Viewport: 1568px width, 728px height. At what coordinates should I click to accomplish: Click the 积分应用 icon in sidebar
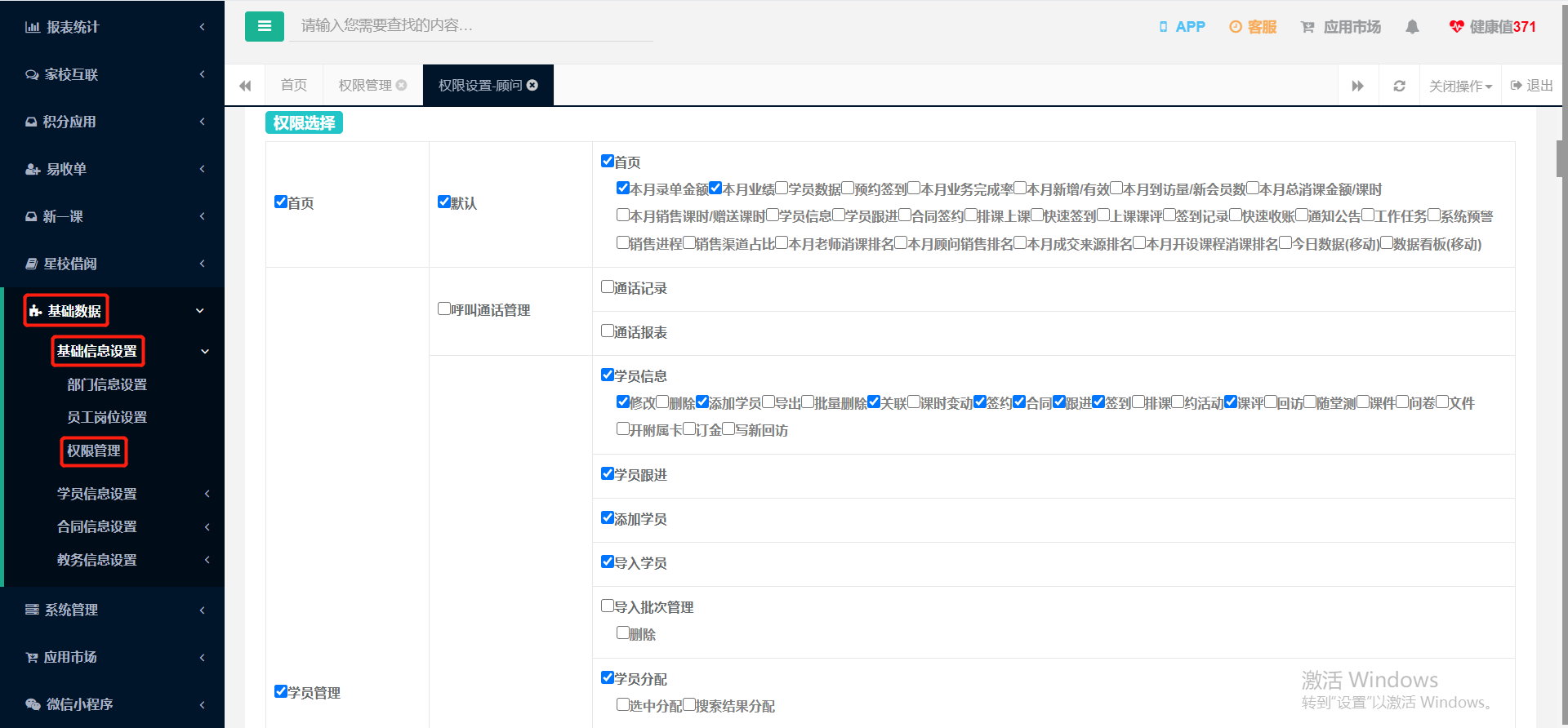(31, 122)
